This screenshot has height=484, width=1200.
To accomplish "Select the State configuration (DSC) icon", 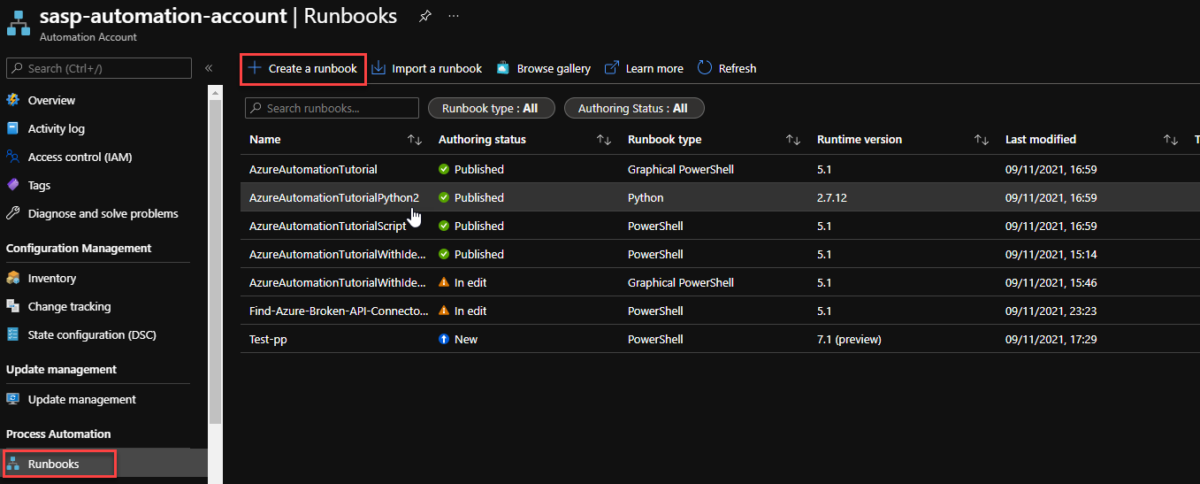I will pyautogui.click(x=13, y=334).
